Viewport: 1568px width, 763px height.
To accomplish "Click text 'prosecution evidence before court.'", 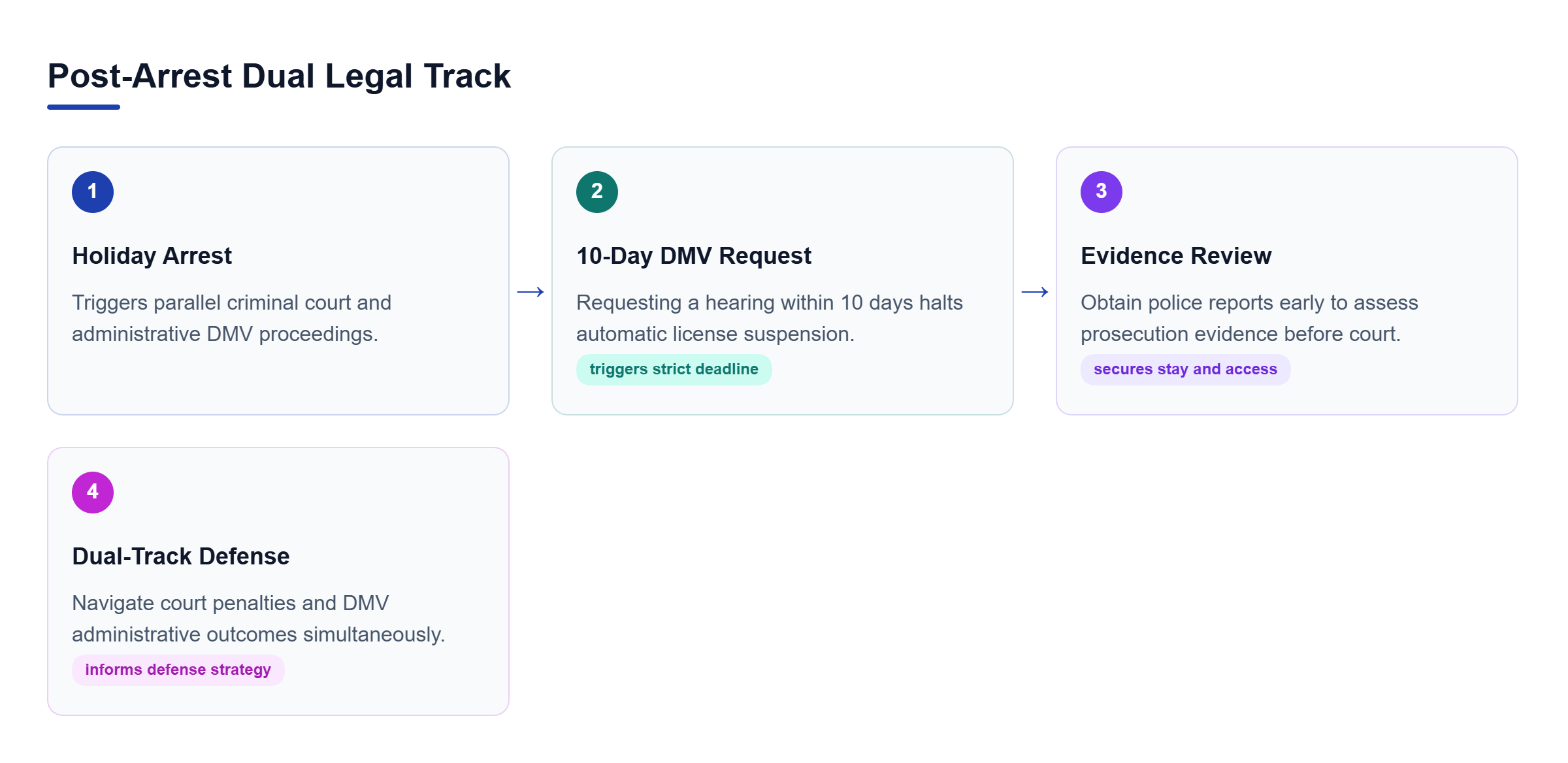I will tap(1241, 334).
